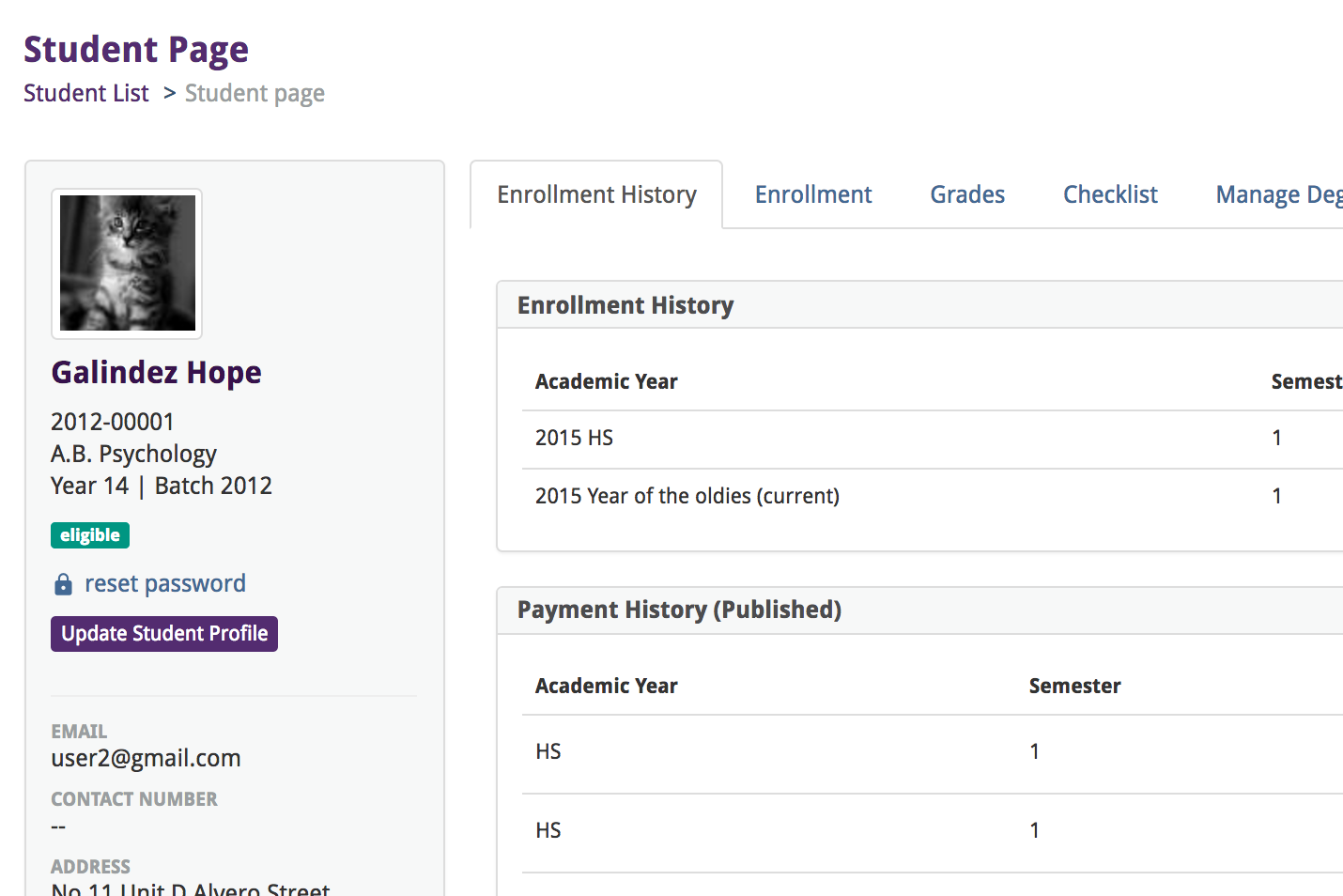Click the student name Galindez Hope
Screen dimensions: 1343x896
156,373
